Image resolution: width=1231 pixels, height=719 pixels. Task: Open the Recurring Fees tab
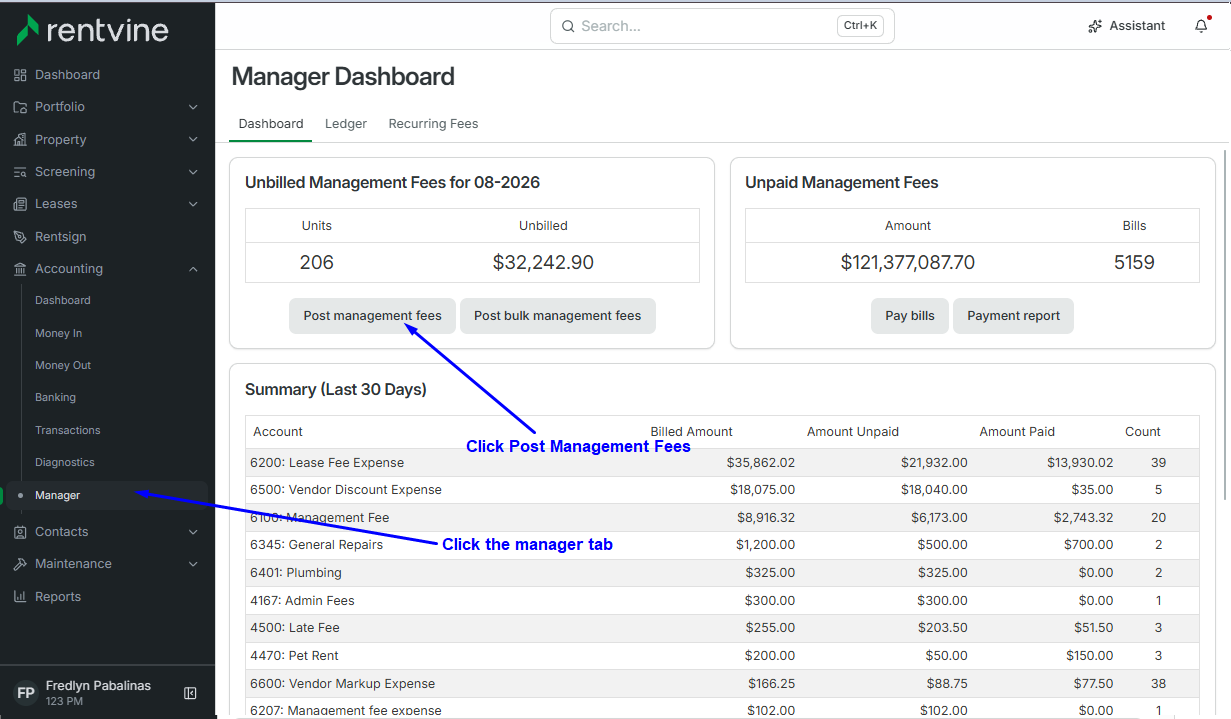(x=433, y=124)
